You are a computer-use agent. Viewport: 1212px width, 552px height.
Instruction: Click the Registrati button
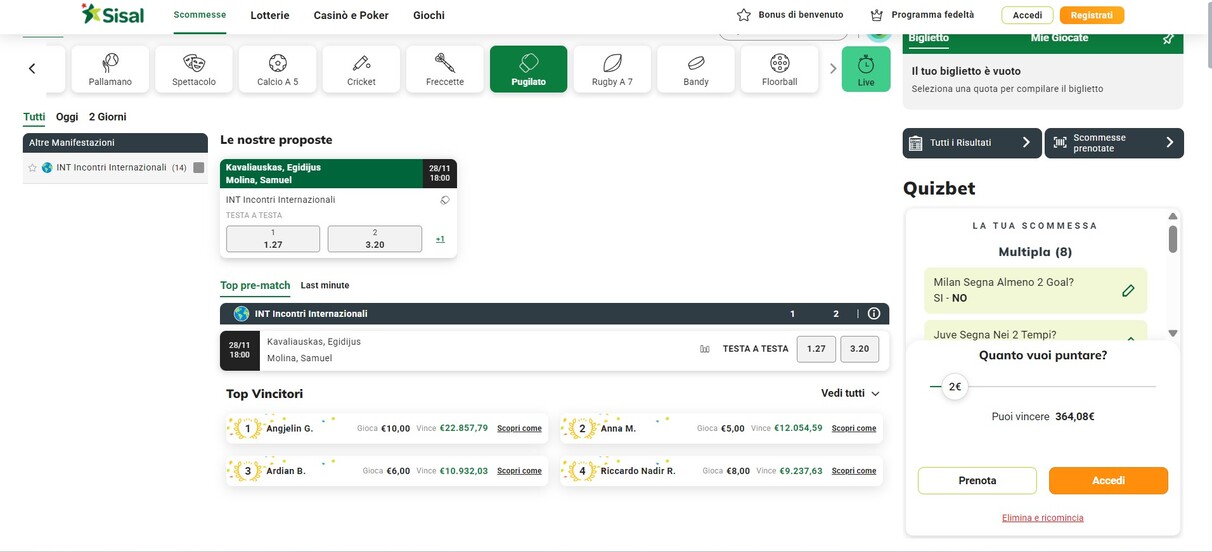pyautogui.click(x=1091, y=15)
